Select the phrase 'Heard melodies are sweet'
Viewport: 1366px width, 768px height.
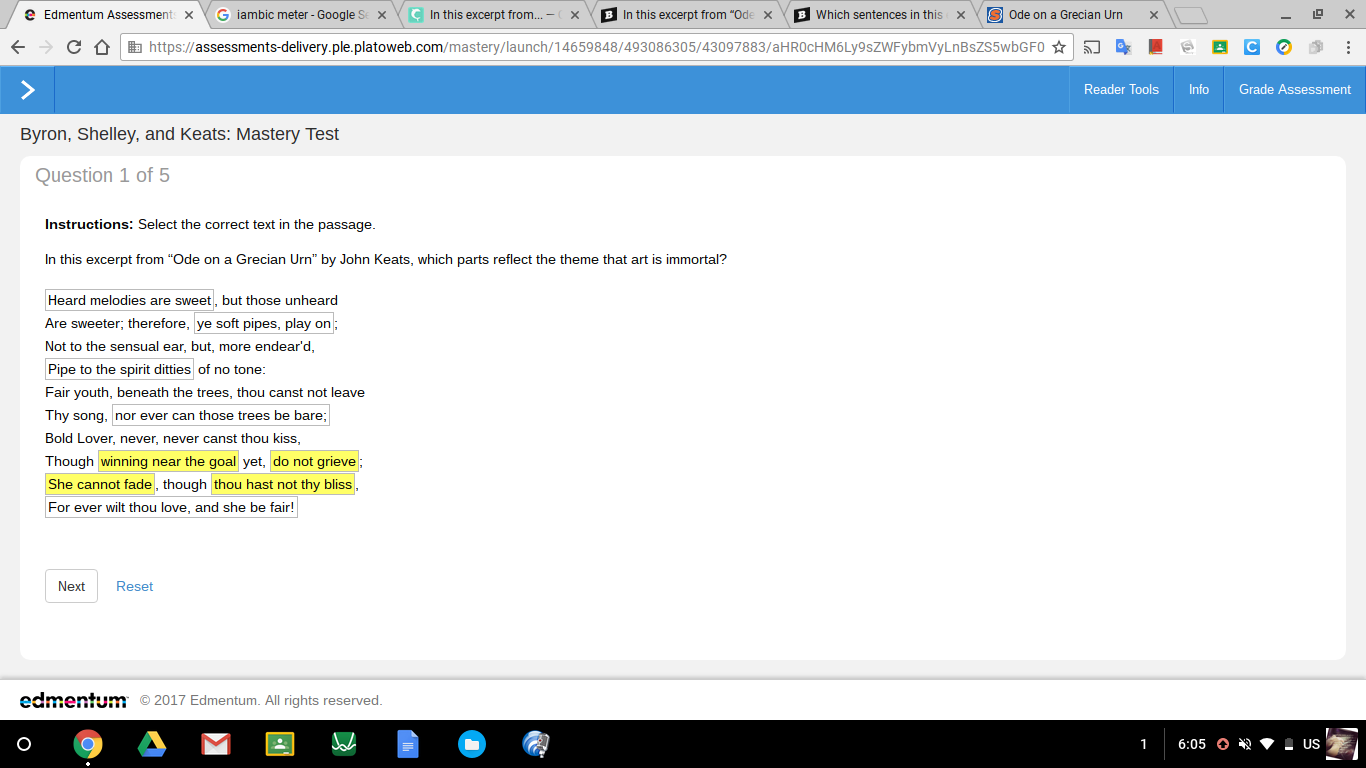coord(130,300)
